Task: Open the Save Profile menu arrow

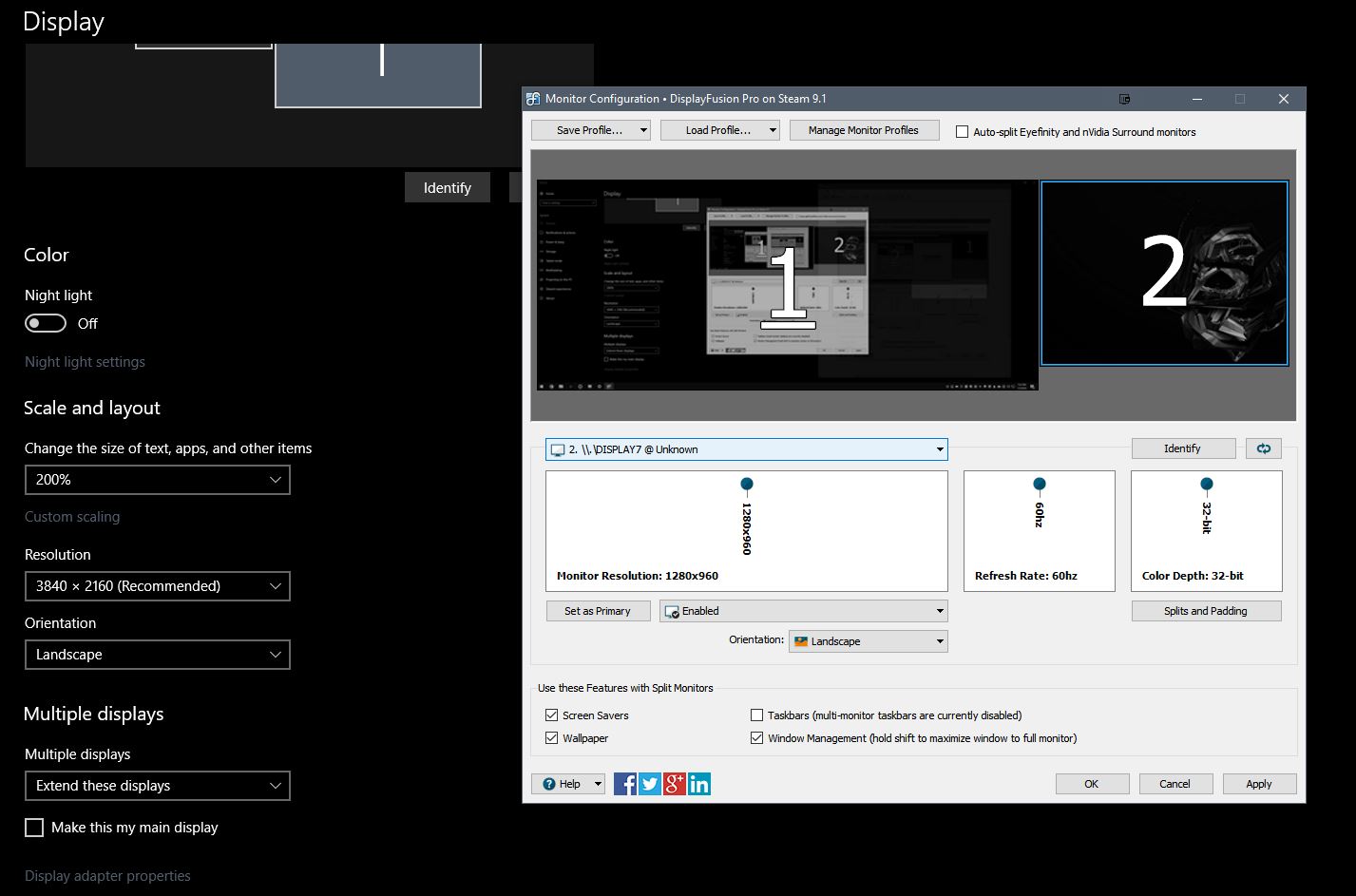Action: [643, 130]
